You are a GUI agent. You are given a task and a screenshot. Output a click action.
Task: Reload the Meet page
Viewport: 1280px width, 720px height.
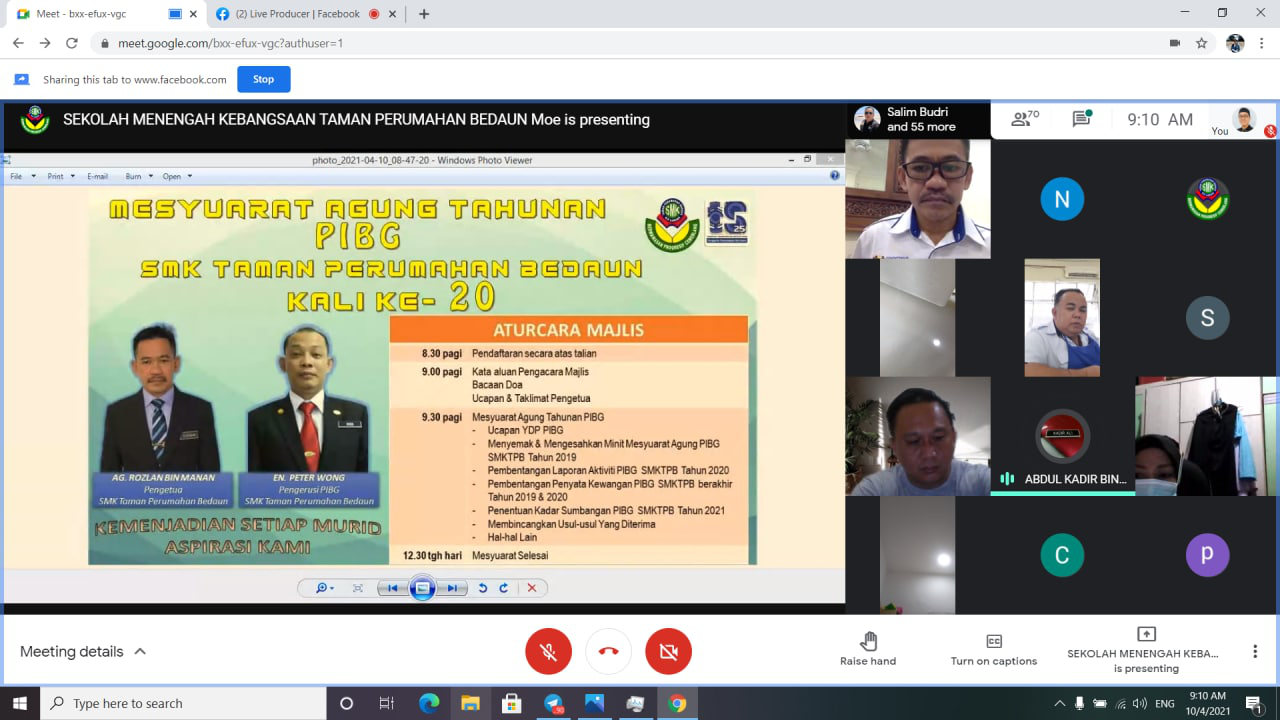point(72,43)
